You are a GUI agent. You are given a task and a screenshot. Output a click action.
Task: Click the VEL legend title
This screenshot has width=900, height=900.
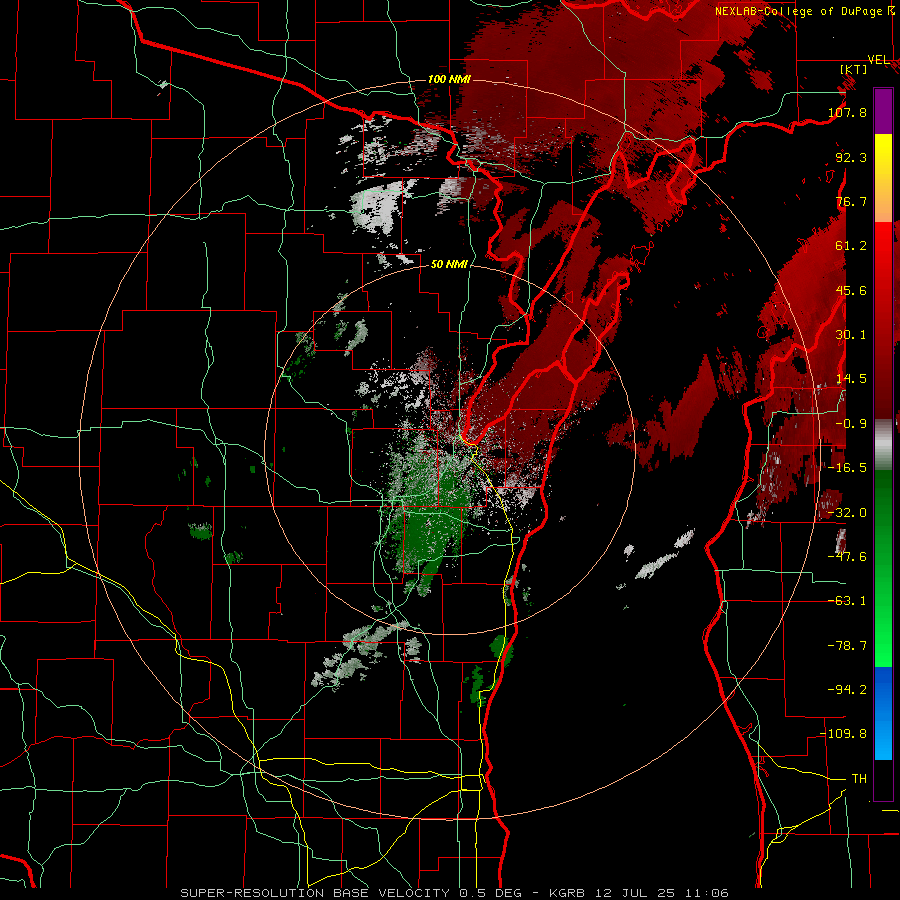878,60
